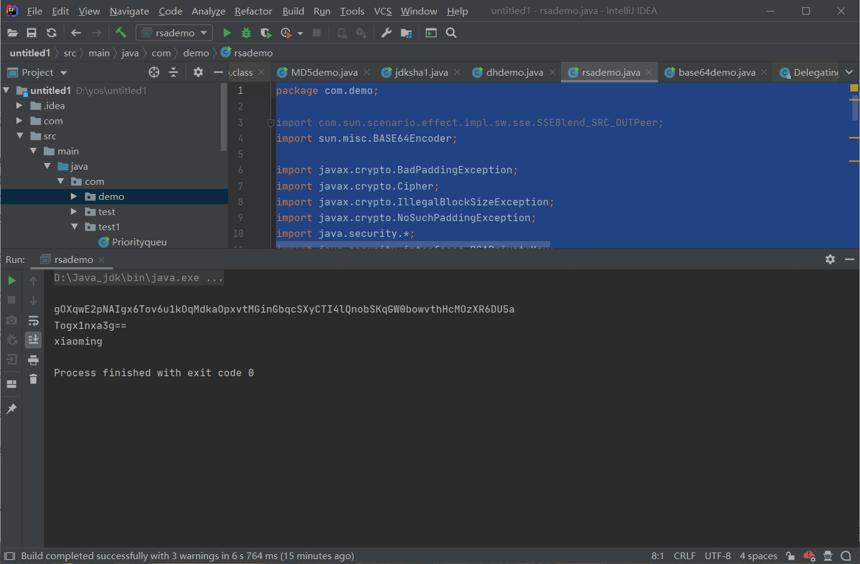Expand the demo package folder
Viewport: 860px width, 564px height.
tap(73, 196)
